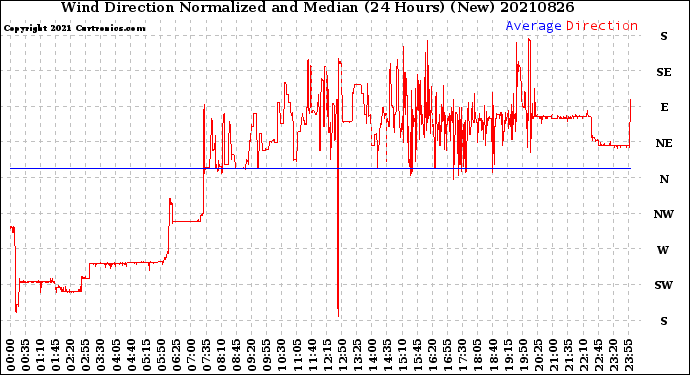Image resolution: width=690 pixels, height=375 pixels.
Task: Click the top 'S' y-axis label
Action: [664, 37]
